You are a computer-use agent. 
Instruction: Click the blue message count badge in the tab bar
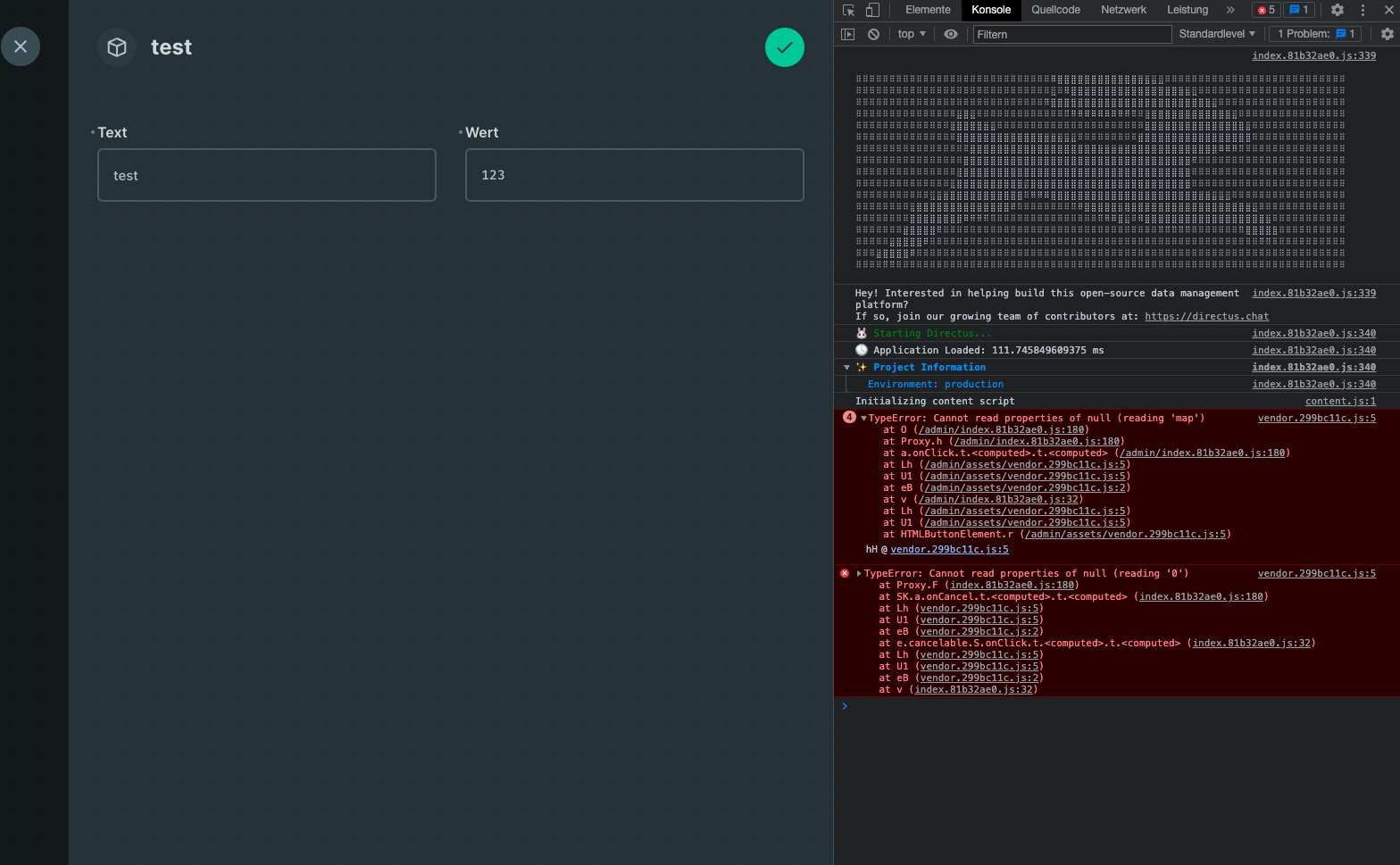1299,10
